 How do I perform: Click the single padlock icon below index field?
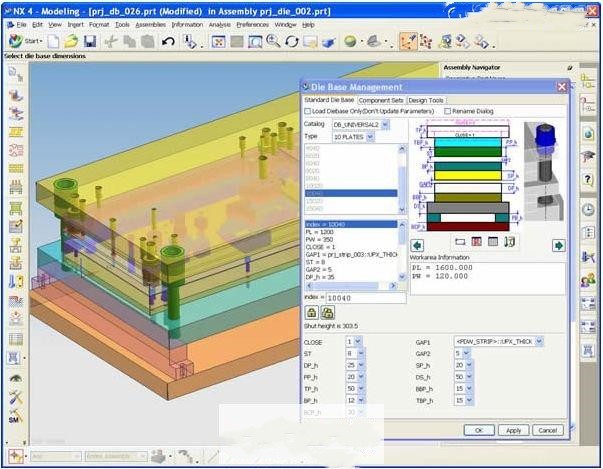(311, 312)
